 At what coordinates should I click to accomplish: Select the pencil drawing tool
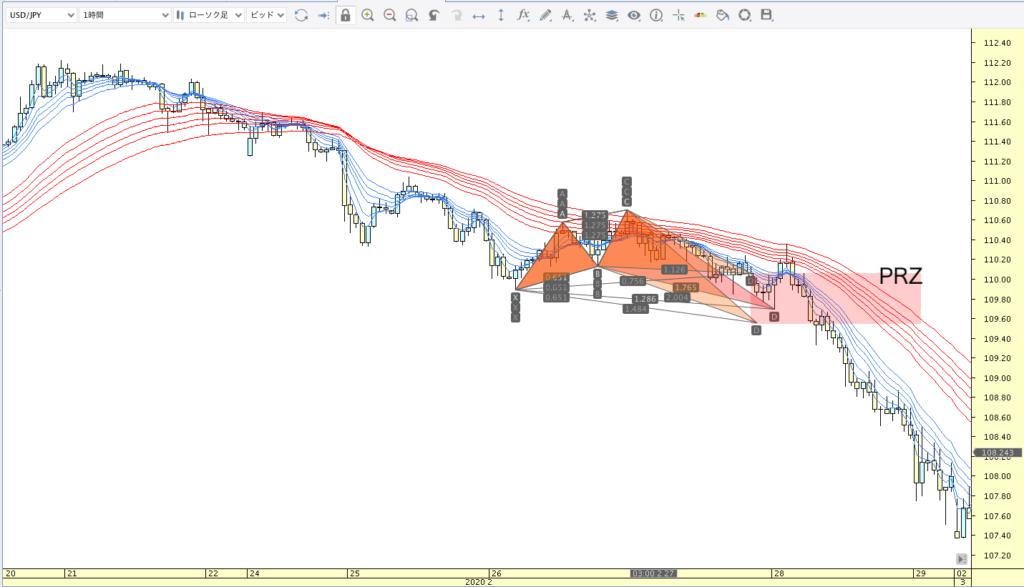click(545, 15)
